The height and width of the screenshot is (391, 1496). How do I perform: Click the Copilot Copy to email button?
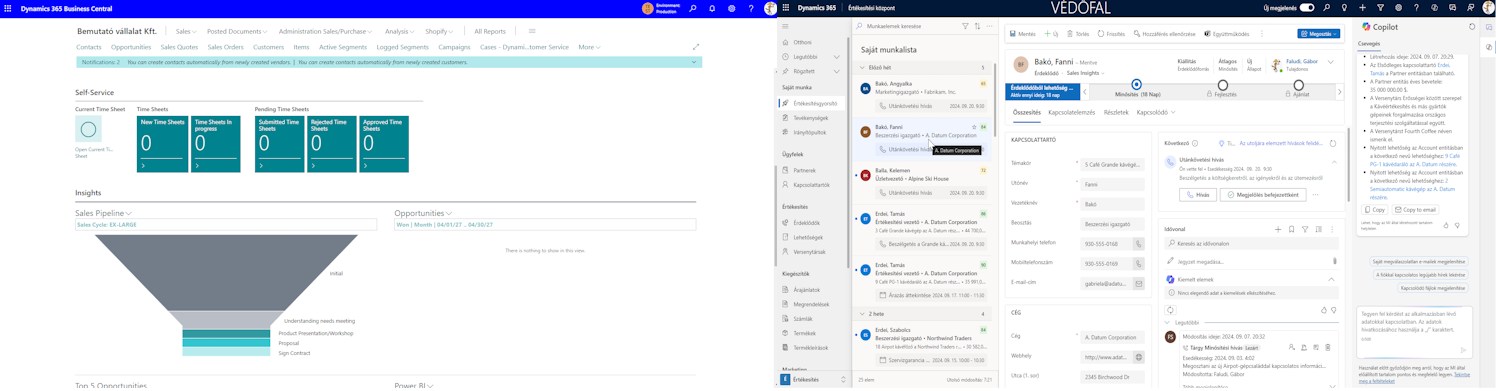1414,210
